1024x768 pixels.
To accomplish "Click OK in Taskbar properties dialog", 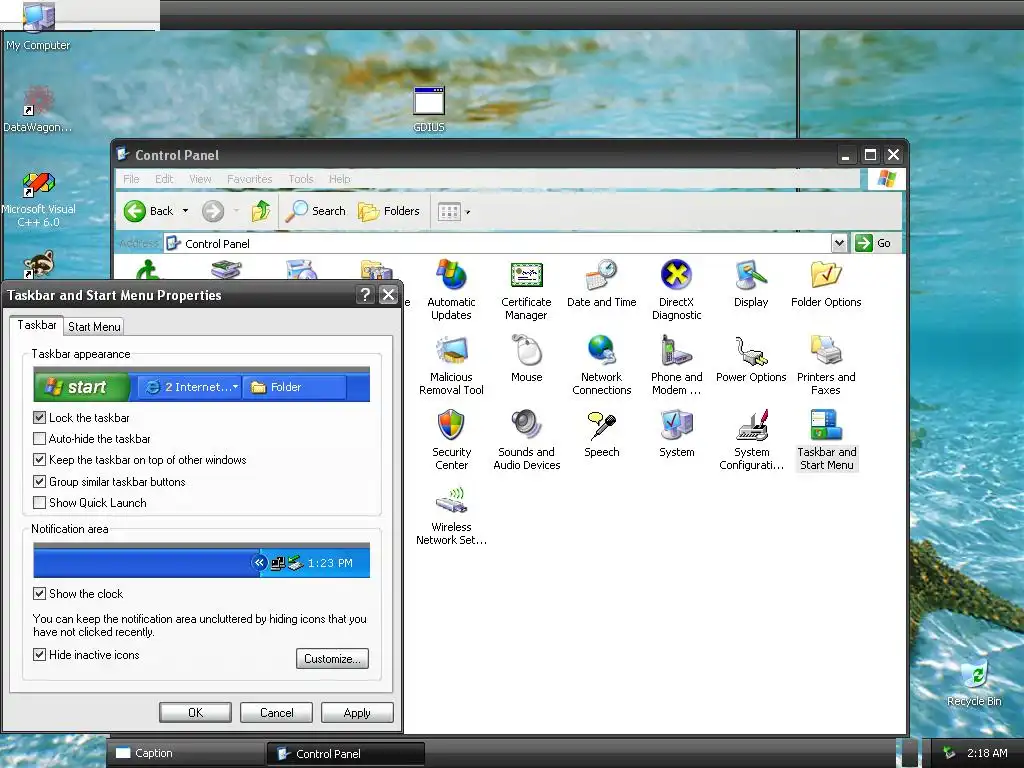I will pyautogui.click(x=195, y=712).
